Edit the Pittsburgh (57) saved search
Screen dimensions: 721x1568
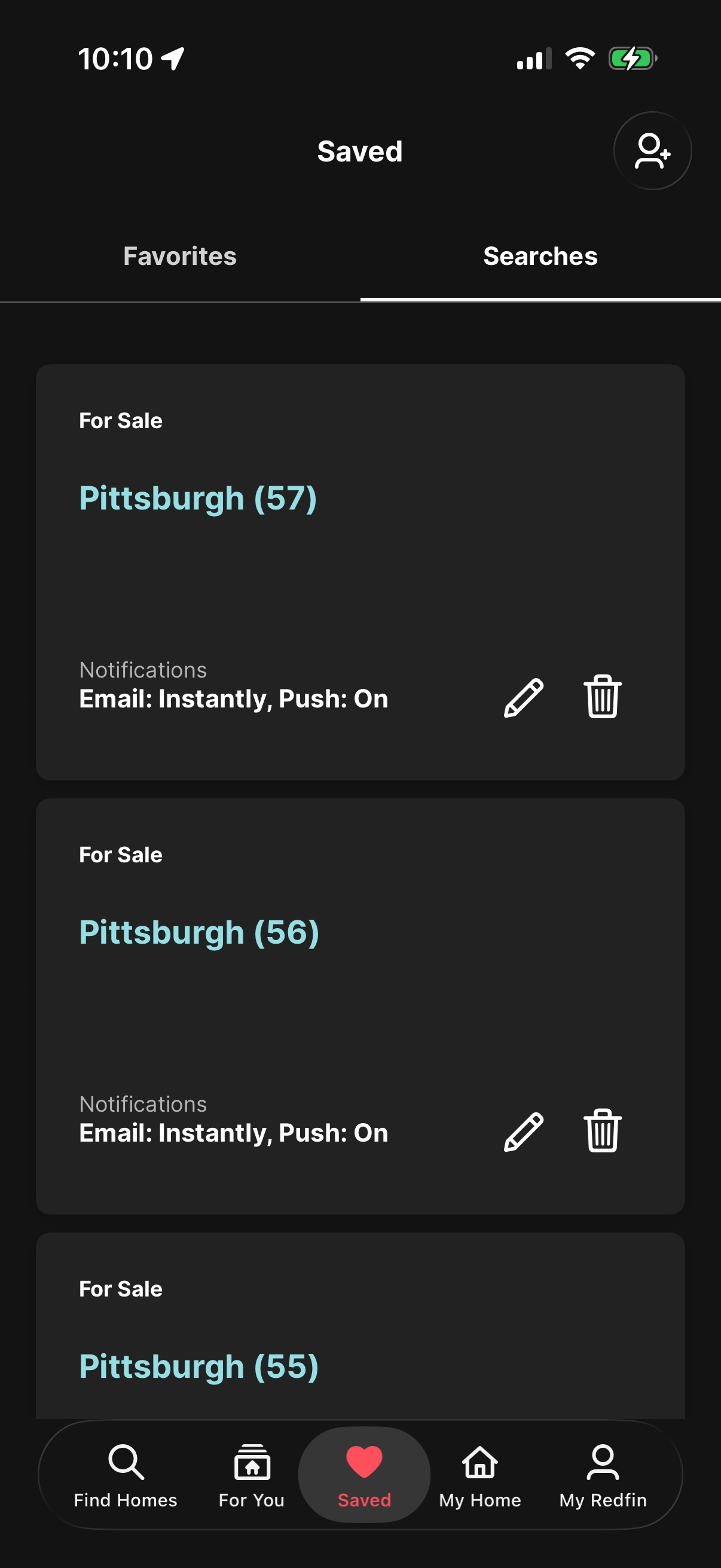[x=523, y=697]
